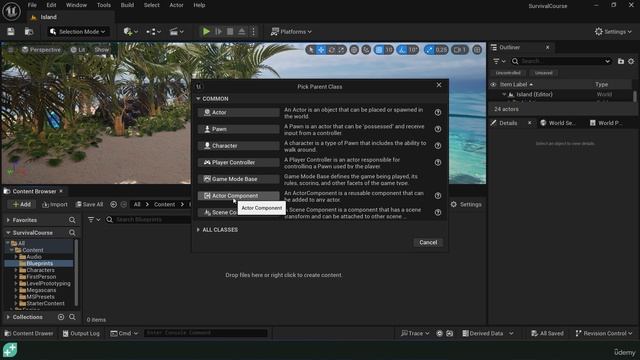This screenshot has width=640, height=360.
Task: Choose Player Controller as the parent class
Action: [x=238, y=162]
